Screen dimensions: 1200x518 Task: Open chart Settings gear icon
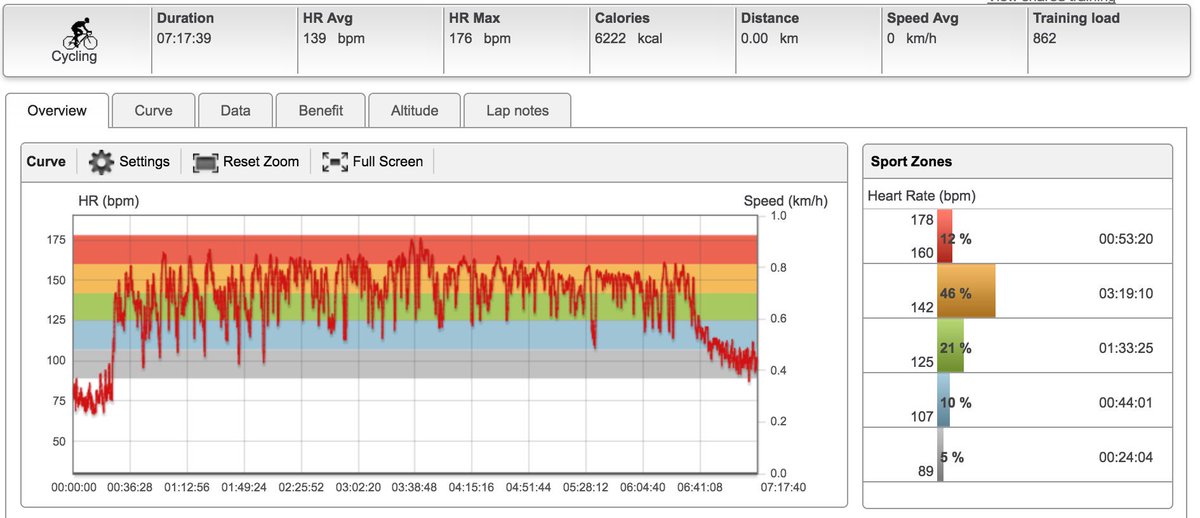point(101,162)
